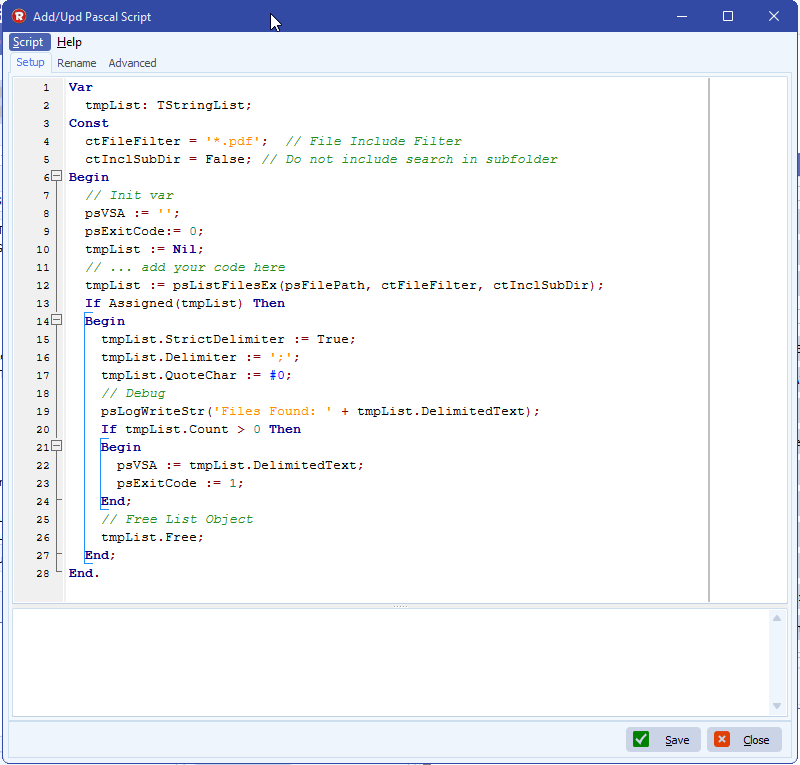Click 'psListFilesEx' on line 12
This screenshot has width=800, height=765.
(x=224, y=285)
